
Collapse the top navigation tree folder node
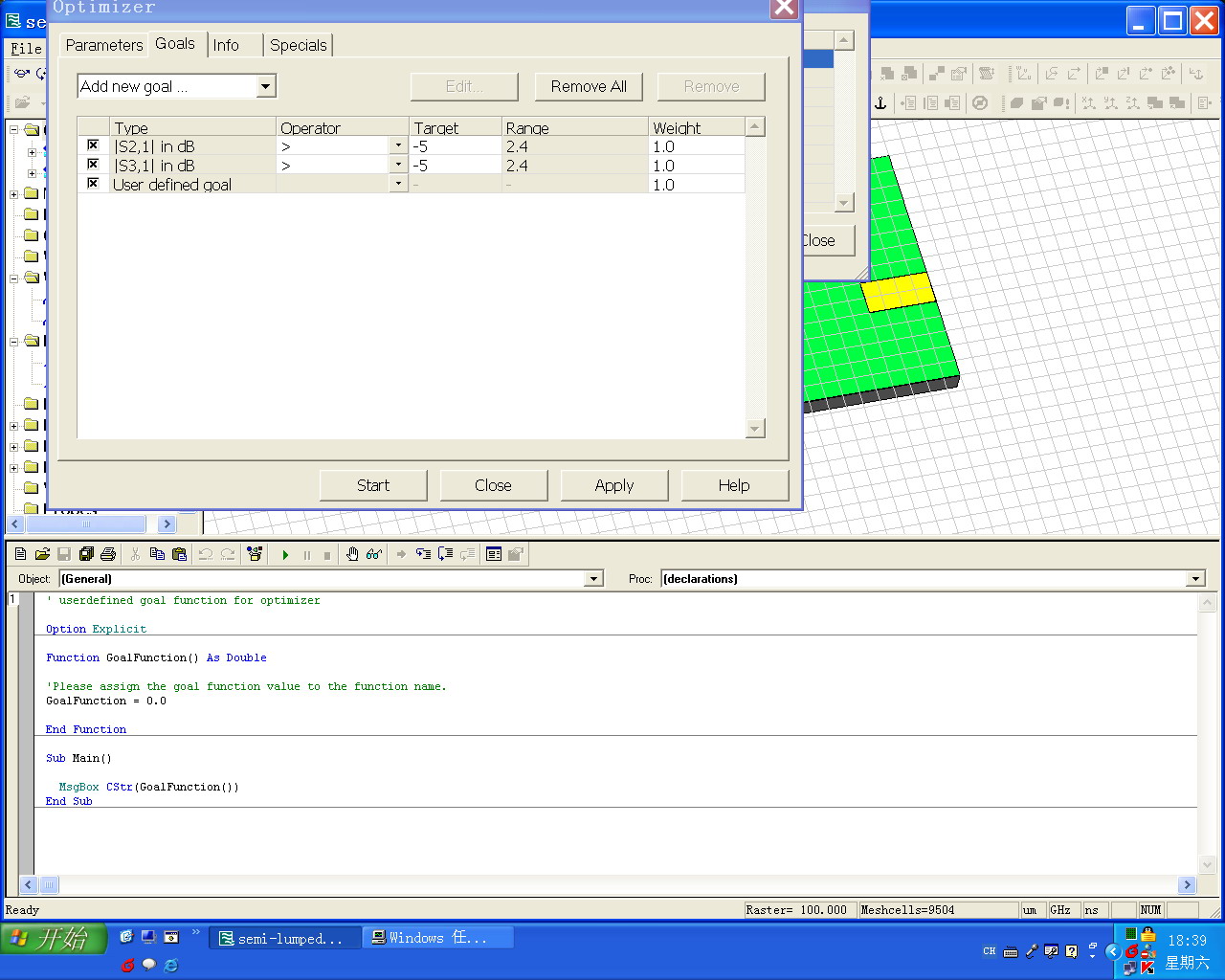pos(14,129)
